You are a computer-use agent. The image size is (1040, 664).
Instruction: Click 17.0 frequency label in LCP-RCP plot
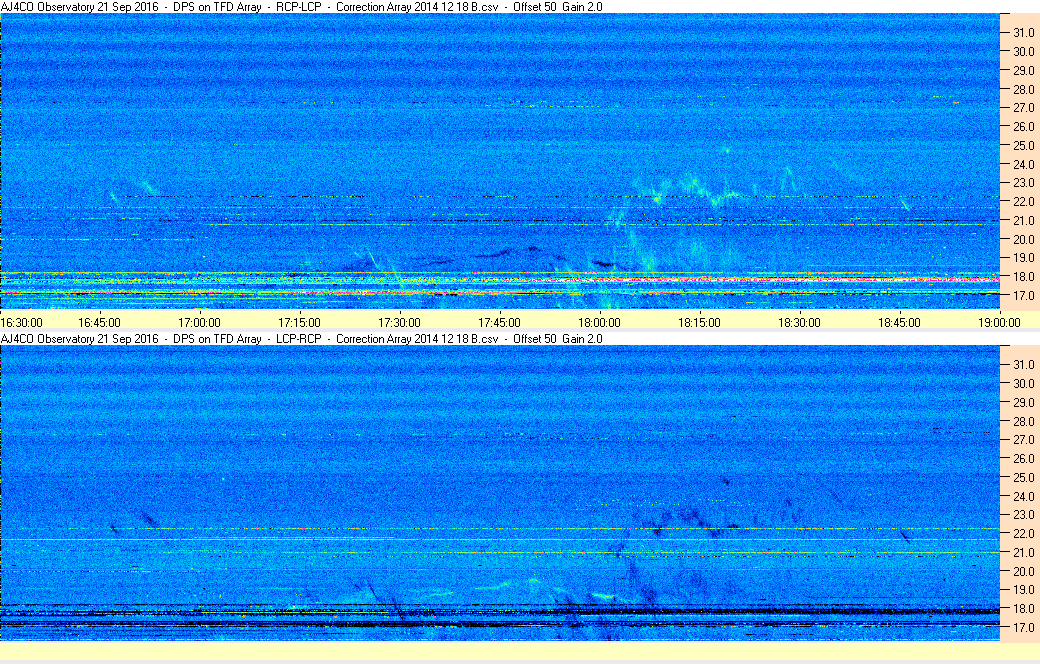[x=1023, y=627]
